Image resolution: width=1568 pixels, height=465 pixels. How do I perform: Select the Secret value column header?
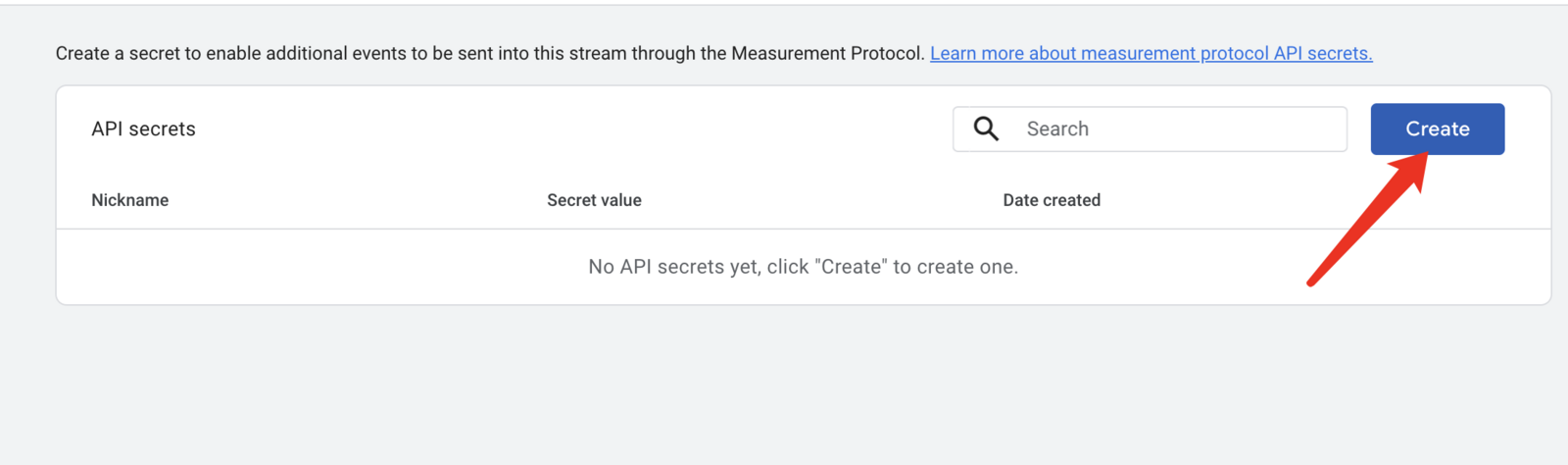click(594, 200)
